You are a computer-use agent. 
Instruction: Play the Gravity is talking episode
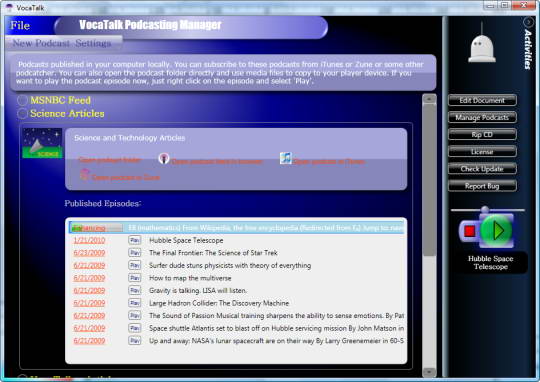[x=135, y=290]
